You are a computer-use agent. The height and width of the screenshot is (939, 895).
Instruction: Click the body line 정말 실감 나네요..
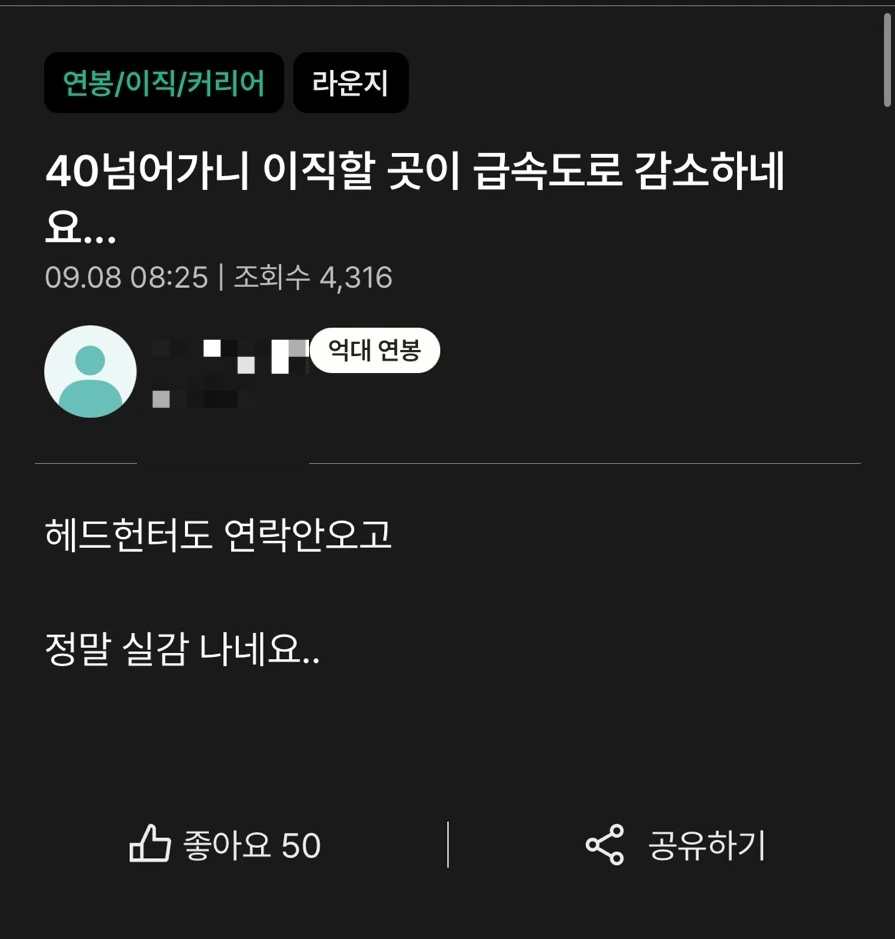pos(182,649)
